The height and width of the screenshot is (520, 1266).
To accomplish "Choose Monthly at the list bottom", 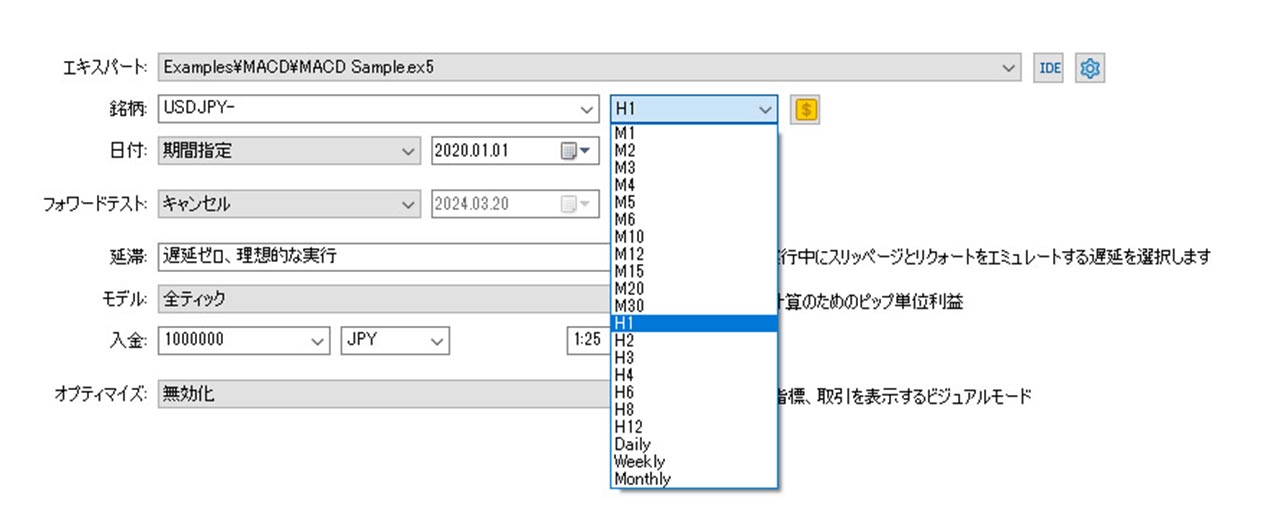I will [642, 479].
